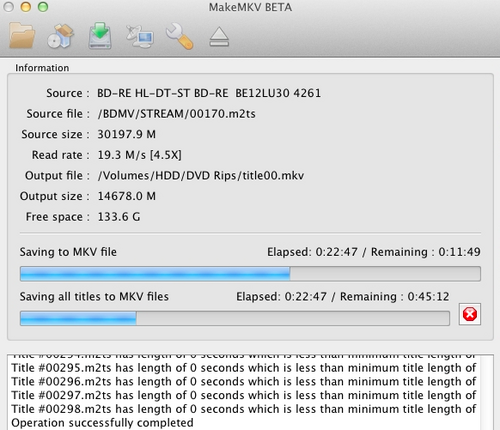Viewport: 500px width, 430px height.
Task: Click the read rate value 19.3 M/s
Action: coord(139,155)
